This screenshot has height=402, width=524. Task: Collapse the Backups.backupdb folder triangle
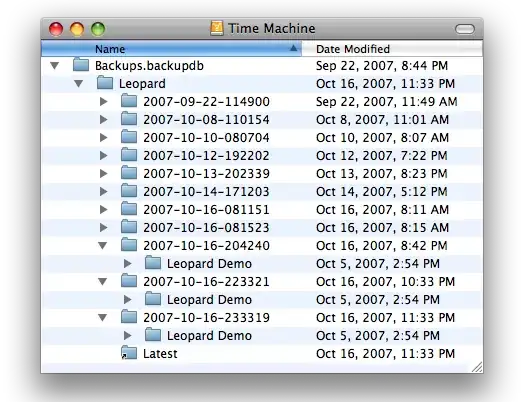54,65
